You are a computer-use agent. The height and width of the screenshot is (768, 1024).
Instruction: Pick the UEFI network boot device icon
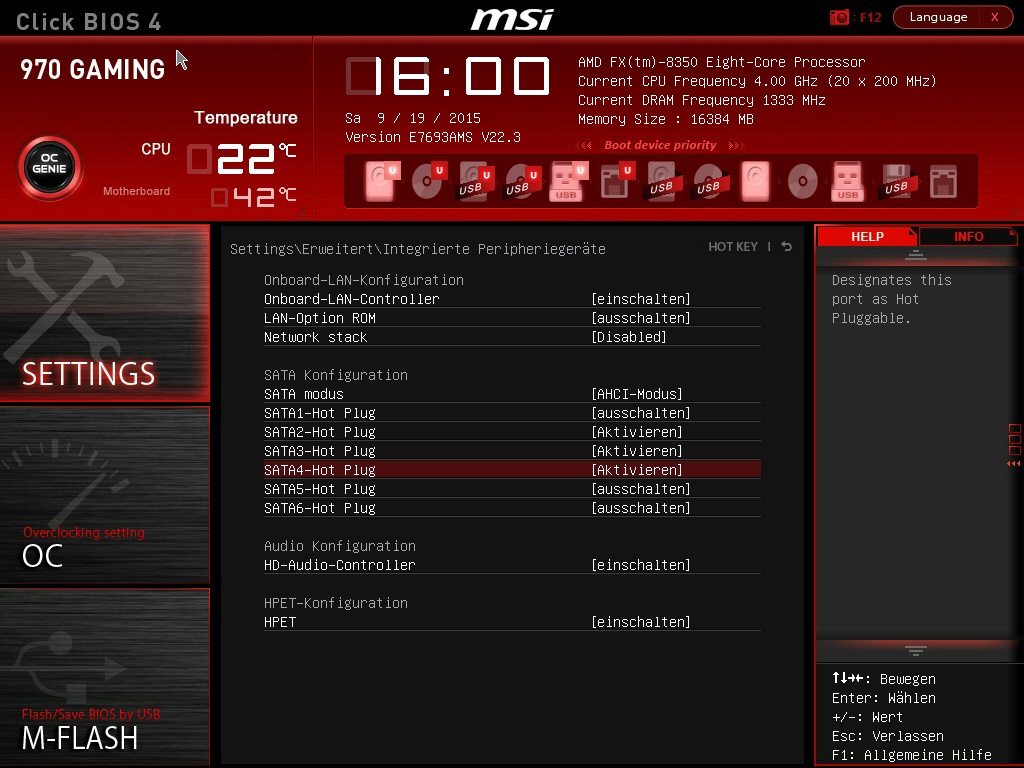616,181
